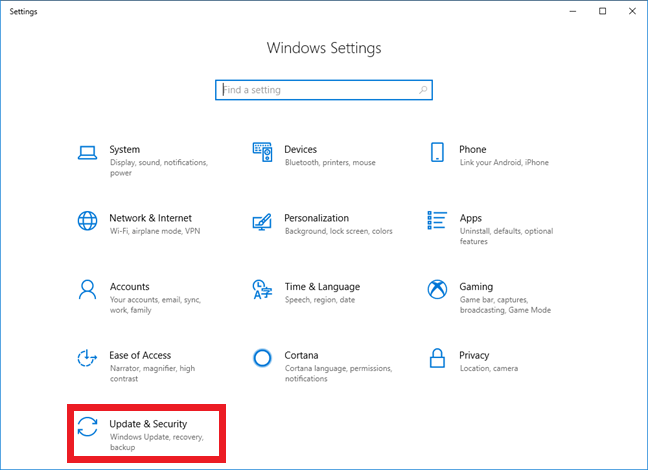This screenshot has height=470, width=648.
Task: Click the Time & Language icon
Action: point(262,289)
